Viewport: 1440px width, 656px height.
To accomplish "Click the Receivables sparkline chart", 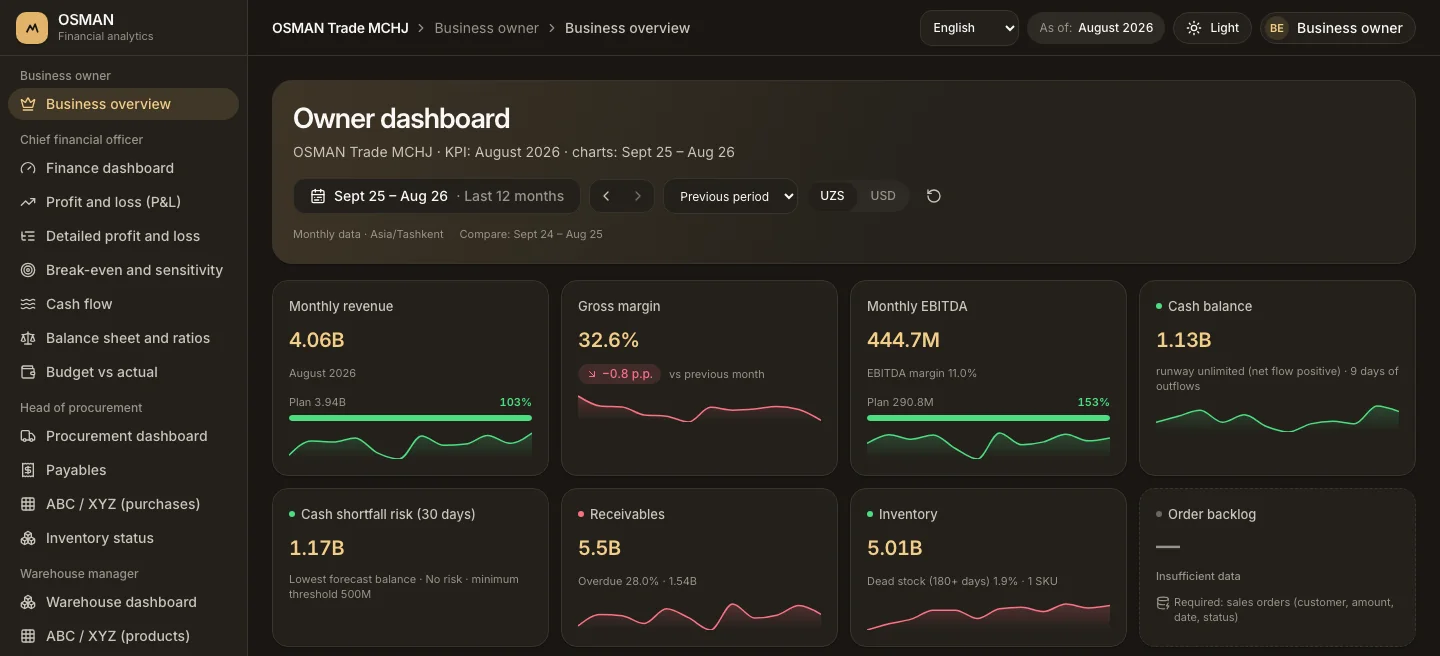I will coord(699,616).
